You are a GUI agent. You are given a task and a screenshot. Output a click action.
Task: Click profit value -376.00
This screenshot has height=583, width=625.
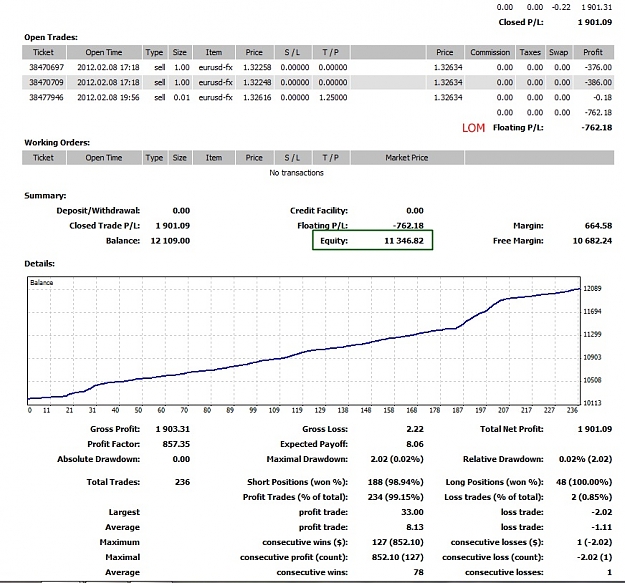(598, 67)
